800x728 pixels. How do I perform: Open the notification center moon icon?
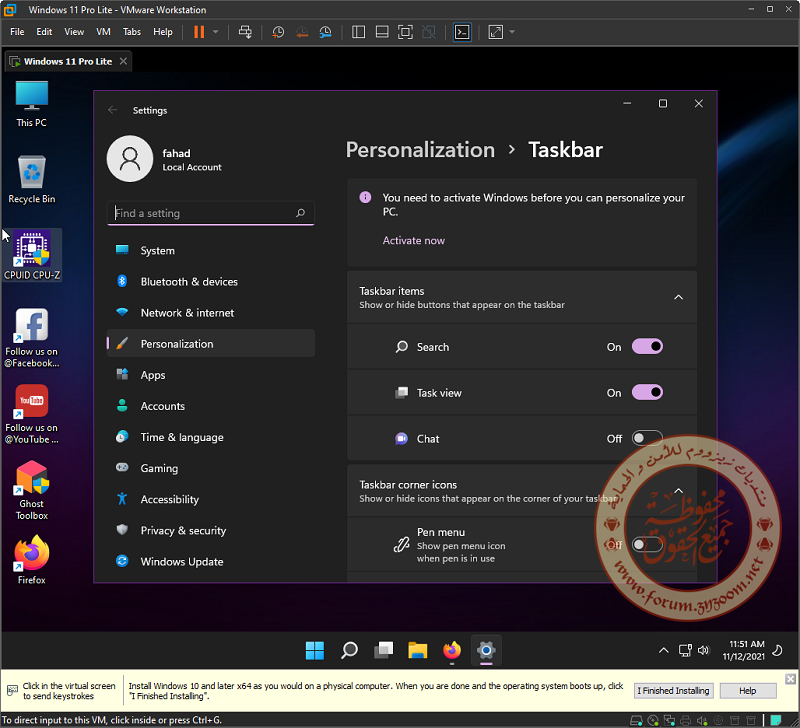(x=778, y=650)
